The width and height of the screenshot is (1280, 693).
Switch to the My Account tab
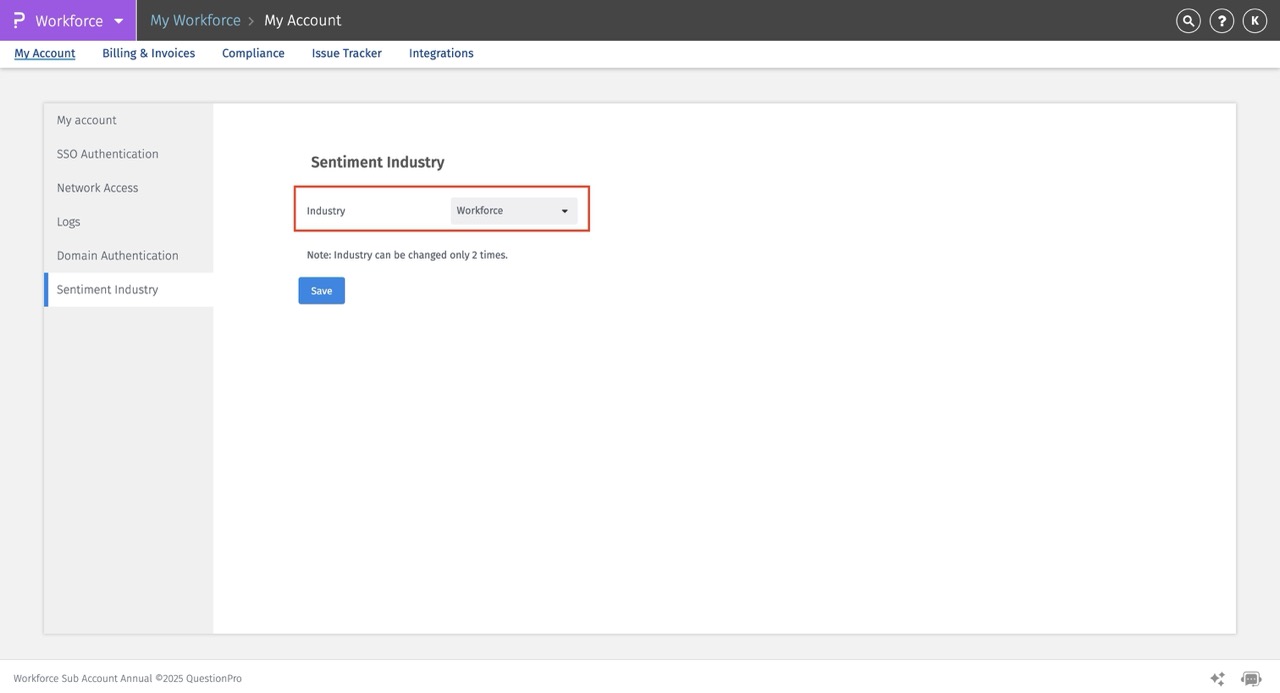43,53
